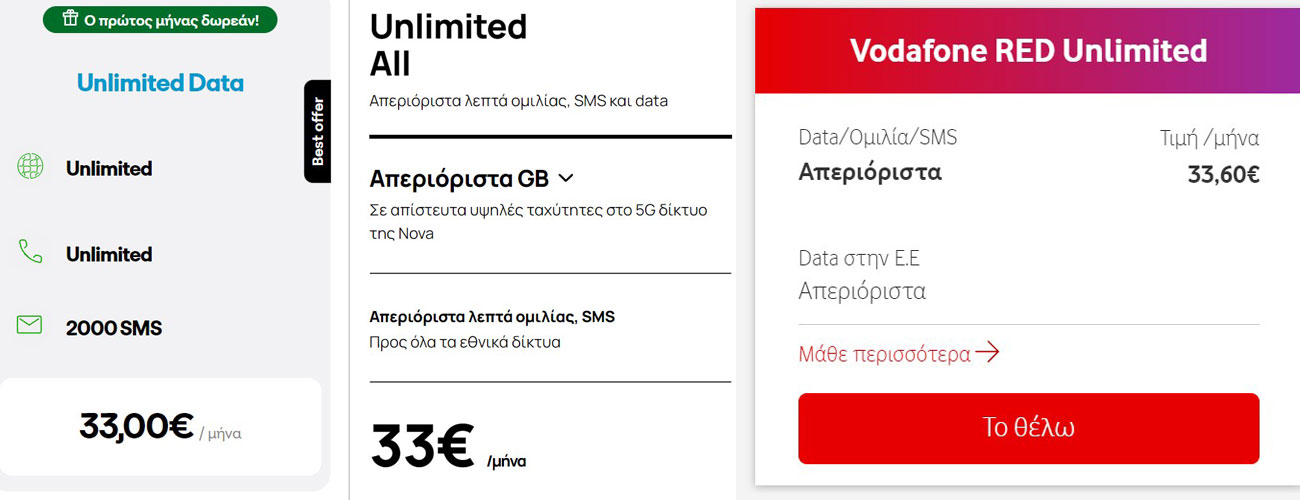Expand the Απεριόριστα GB chevron
The image size is (1300, 500).
(565, 178)
